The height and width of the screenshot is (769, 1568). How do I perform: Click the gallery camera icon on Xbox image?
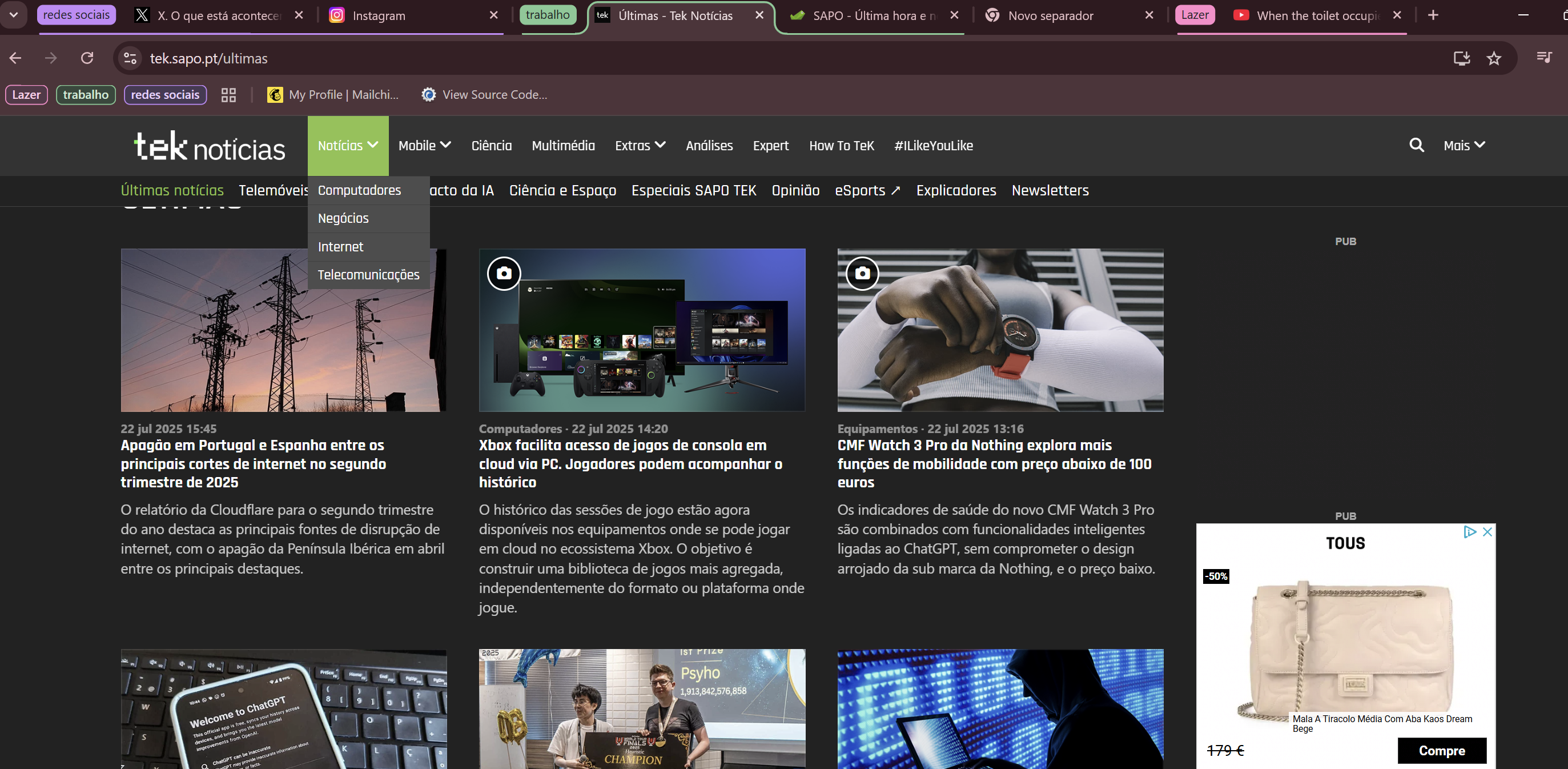pos(504,274)
